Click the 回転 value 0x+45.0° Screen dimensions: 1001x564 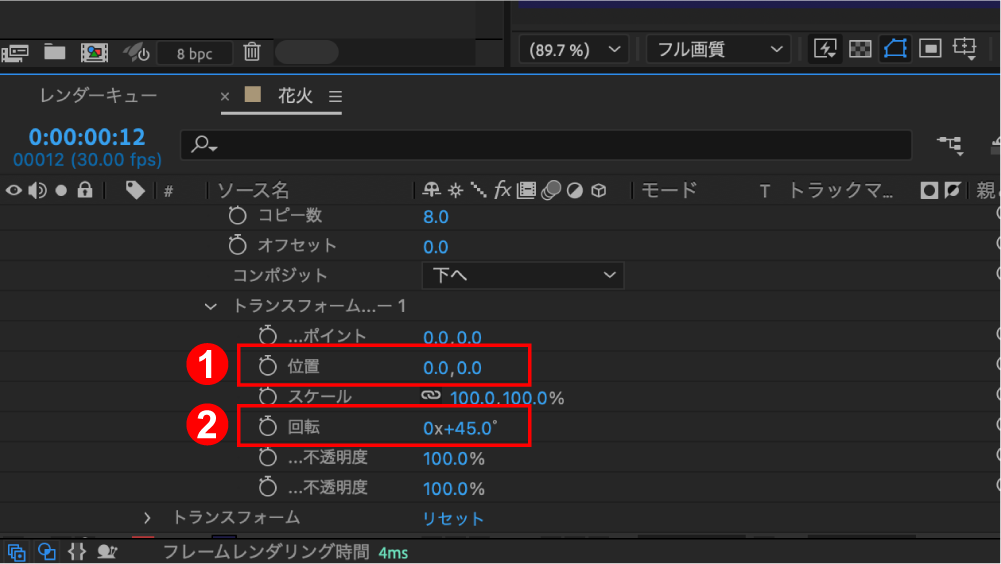click(x=460, y=428)
